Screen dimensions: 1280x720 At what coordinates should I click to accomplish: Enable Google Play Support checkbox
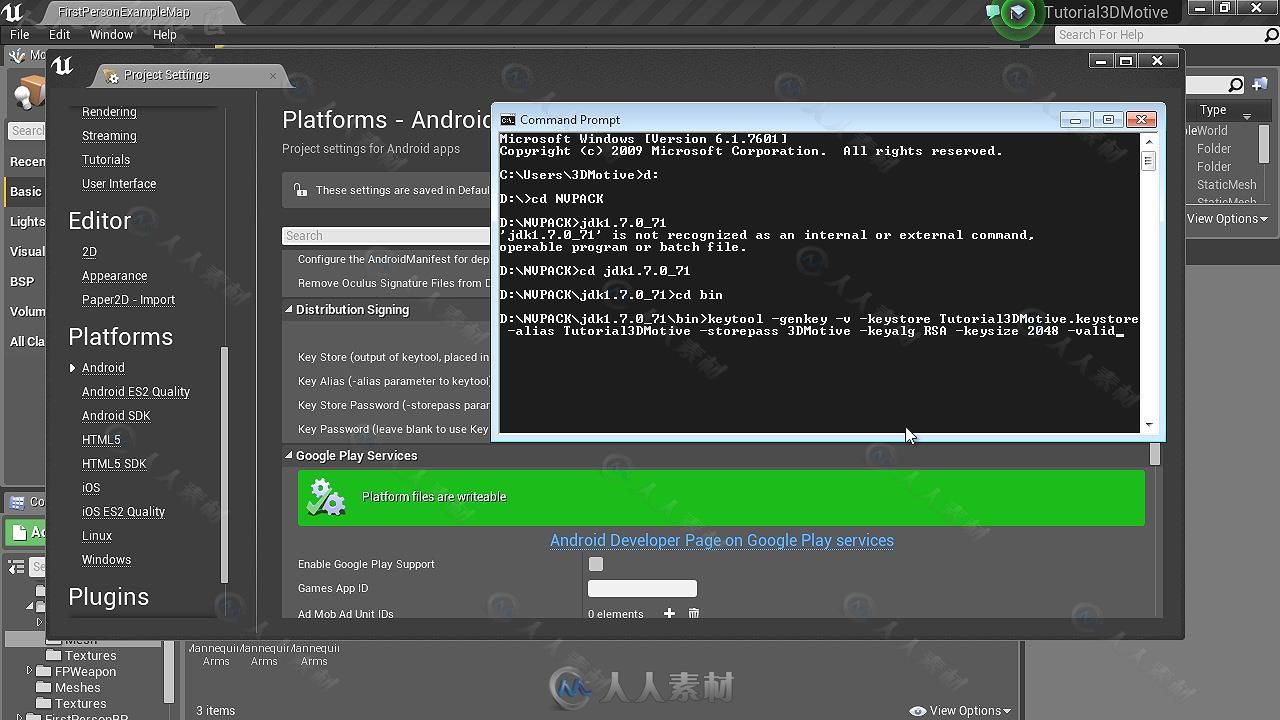[596, 564]
